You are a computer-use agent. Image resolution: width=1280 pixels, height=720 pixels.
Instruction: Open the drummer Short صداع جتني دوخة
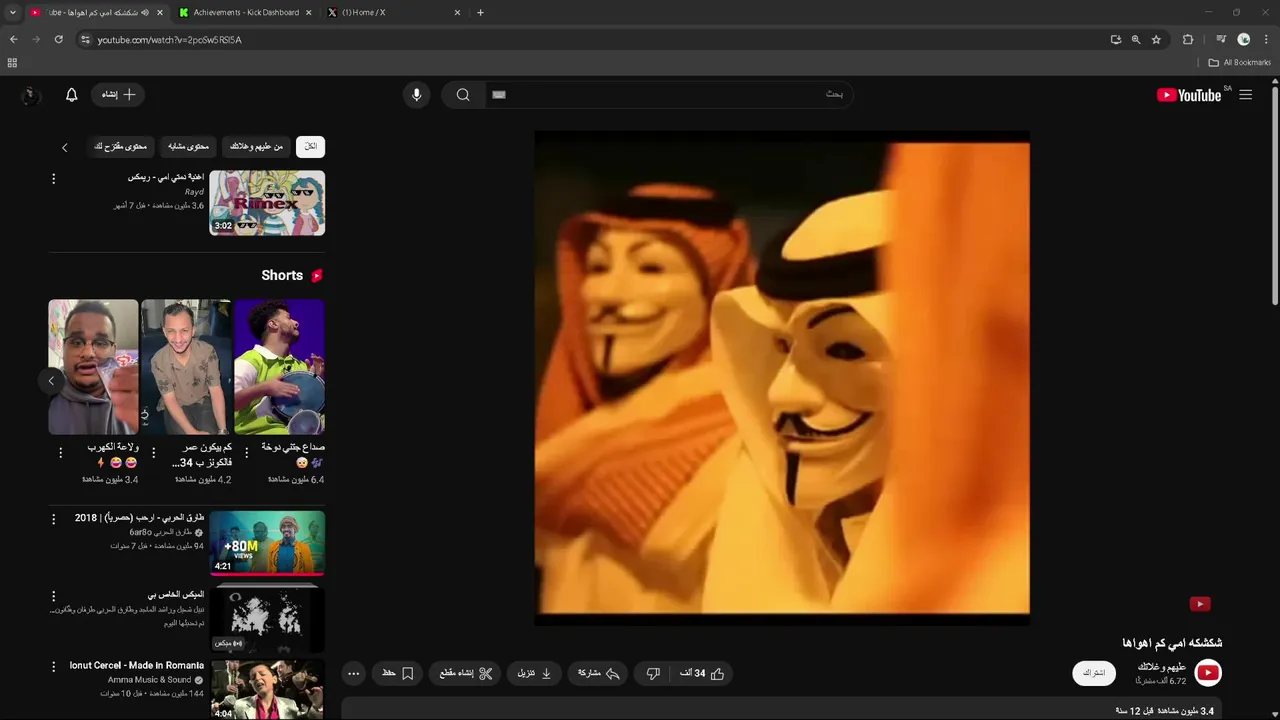279,367
